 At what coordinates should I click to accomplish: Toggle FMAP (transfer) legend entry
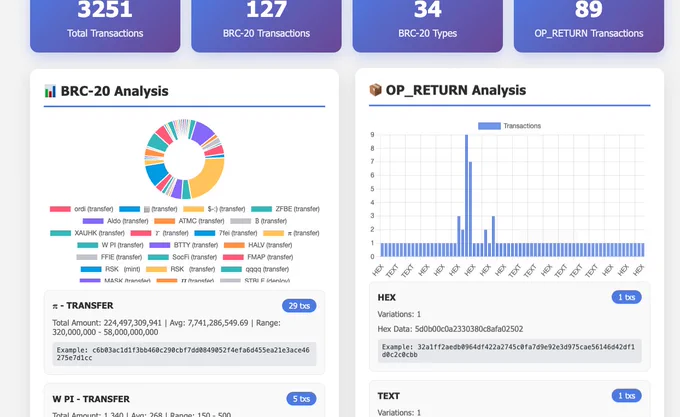pyautogui.click(x=258, y=257)
